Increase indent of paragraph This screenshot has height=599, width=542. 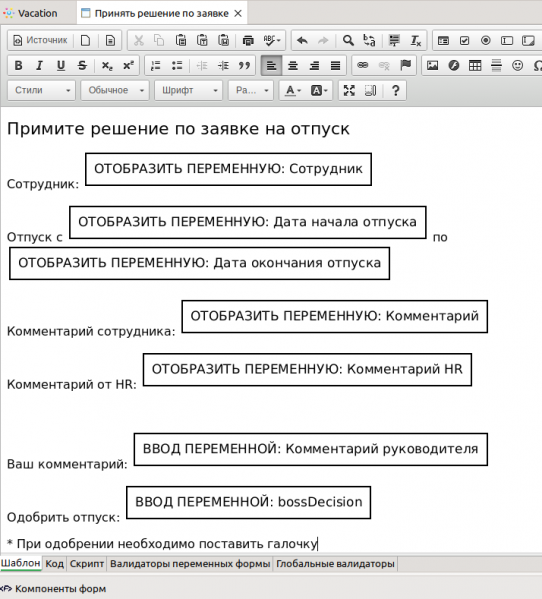point(223,65)
